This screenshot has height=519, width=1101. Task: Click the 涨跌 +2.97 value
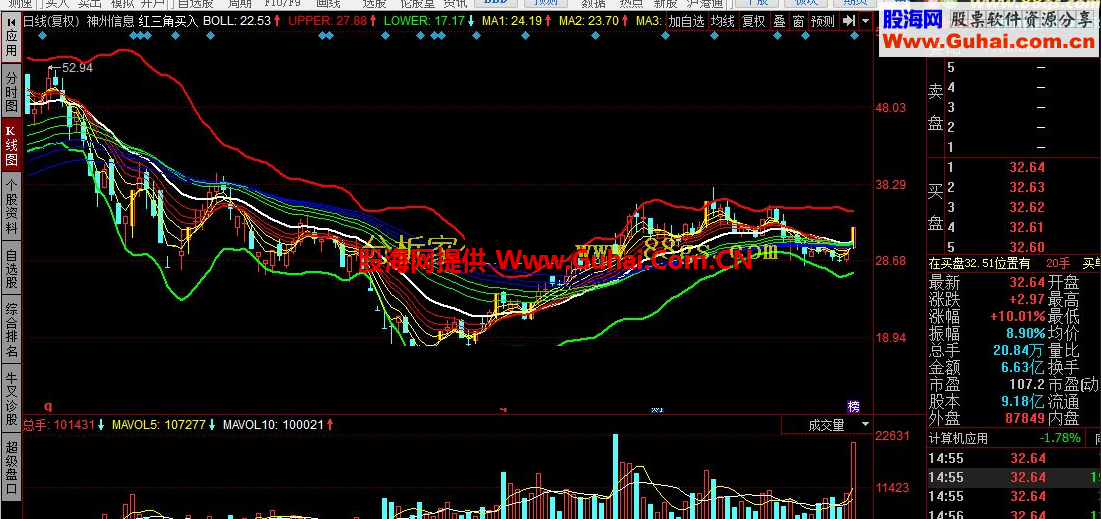tap(1027, 298)
